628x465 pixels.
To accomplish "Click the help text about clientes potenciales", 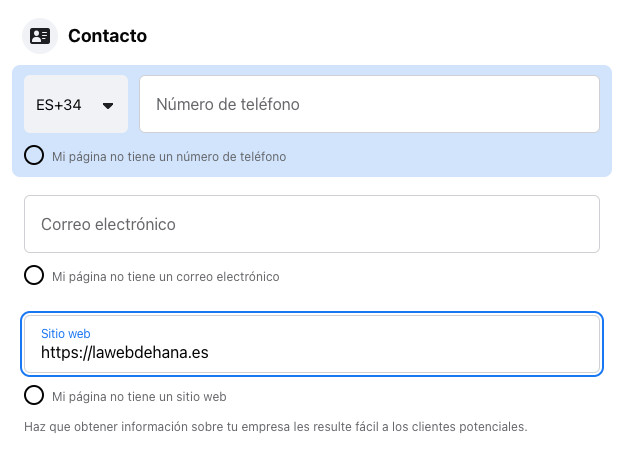I will point(276,427).
